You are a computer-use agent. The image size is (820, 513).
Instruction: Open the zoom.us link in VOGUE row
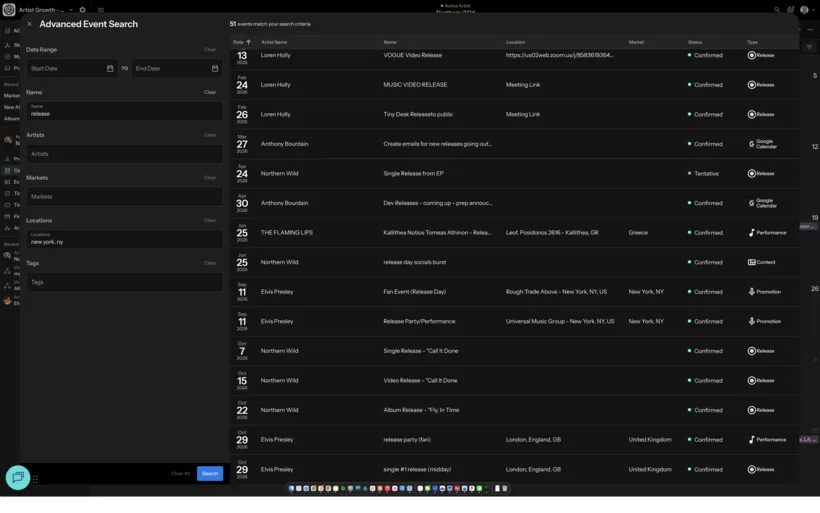(560, 55)
